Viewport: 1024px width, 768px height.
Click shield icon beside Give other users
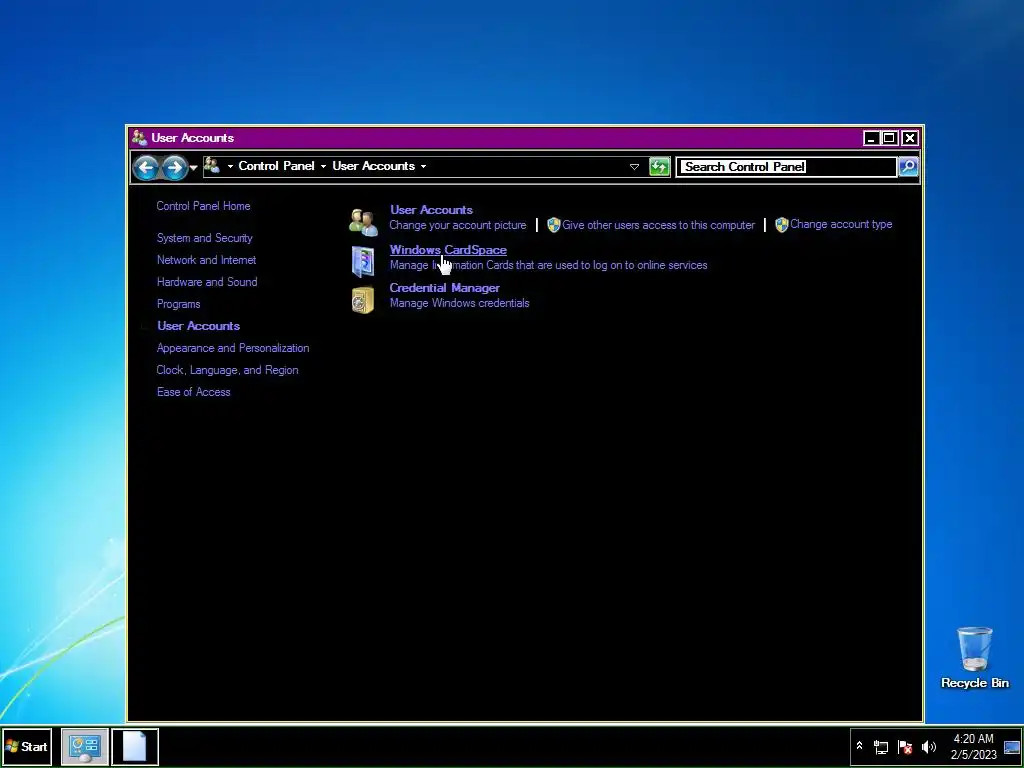pyautogui.click(x=553, y=225)
